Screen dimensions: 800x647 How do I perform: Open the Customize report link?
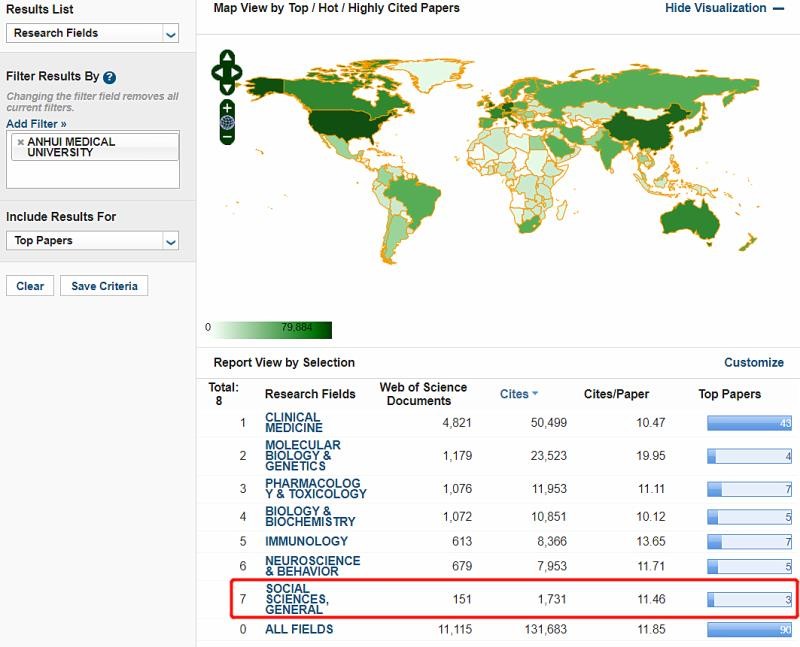click(x=753, y=362)
